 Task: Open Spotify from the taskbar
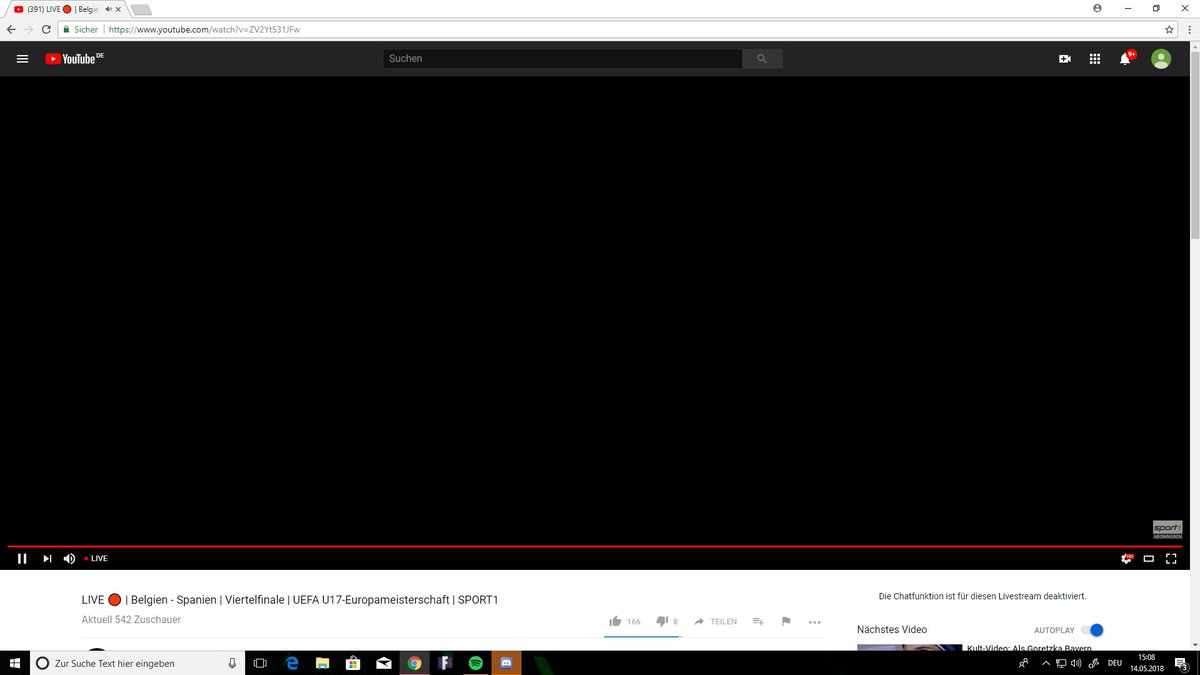[476, 663]
